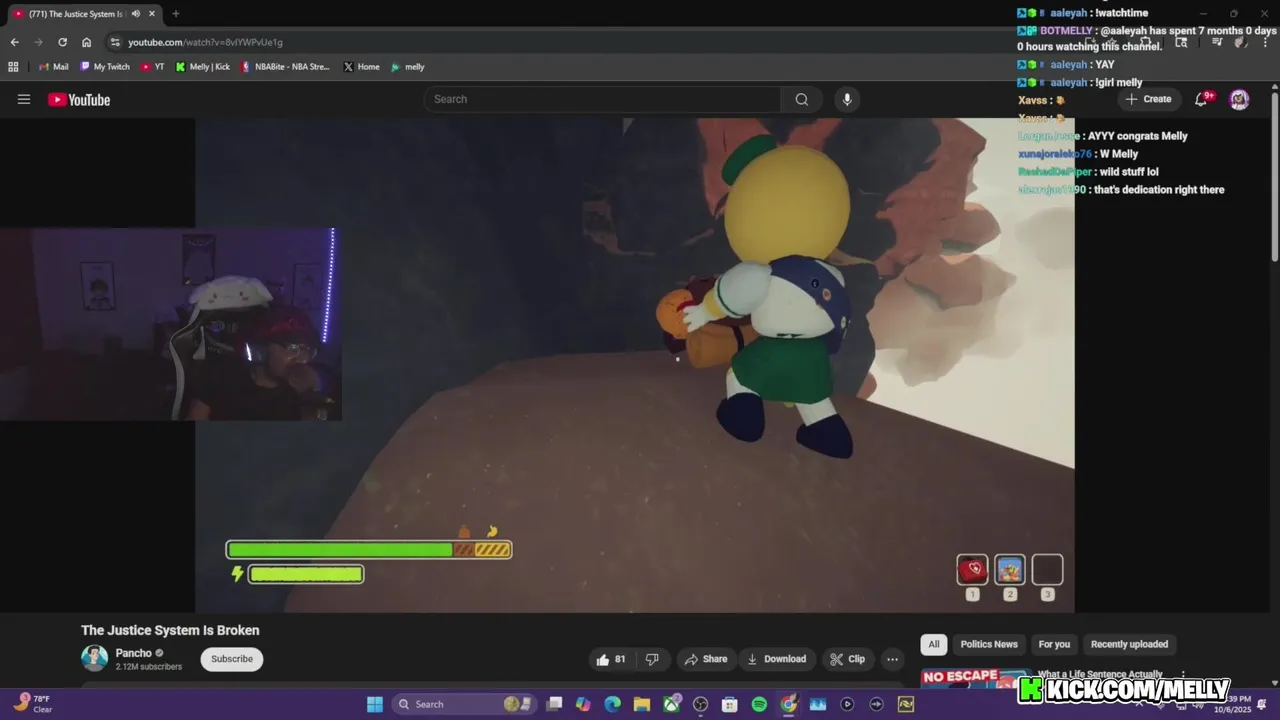Click the taskbar Search box
Screen dimensions: 1280x720
pos(465,704)
